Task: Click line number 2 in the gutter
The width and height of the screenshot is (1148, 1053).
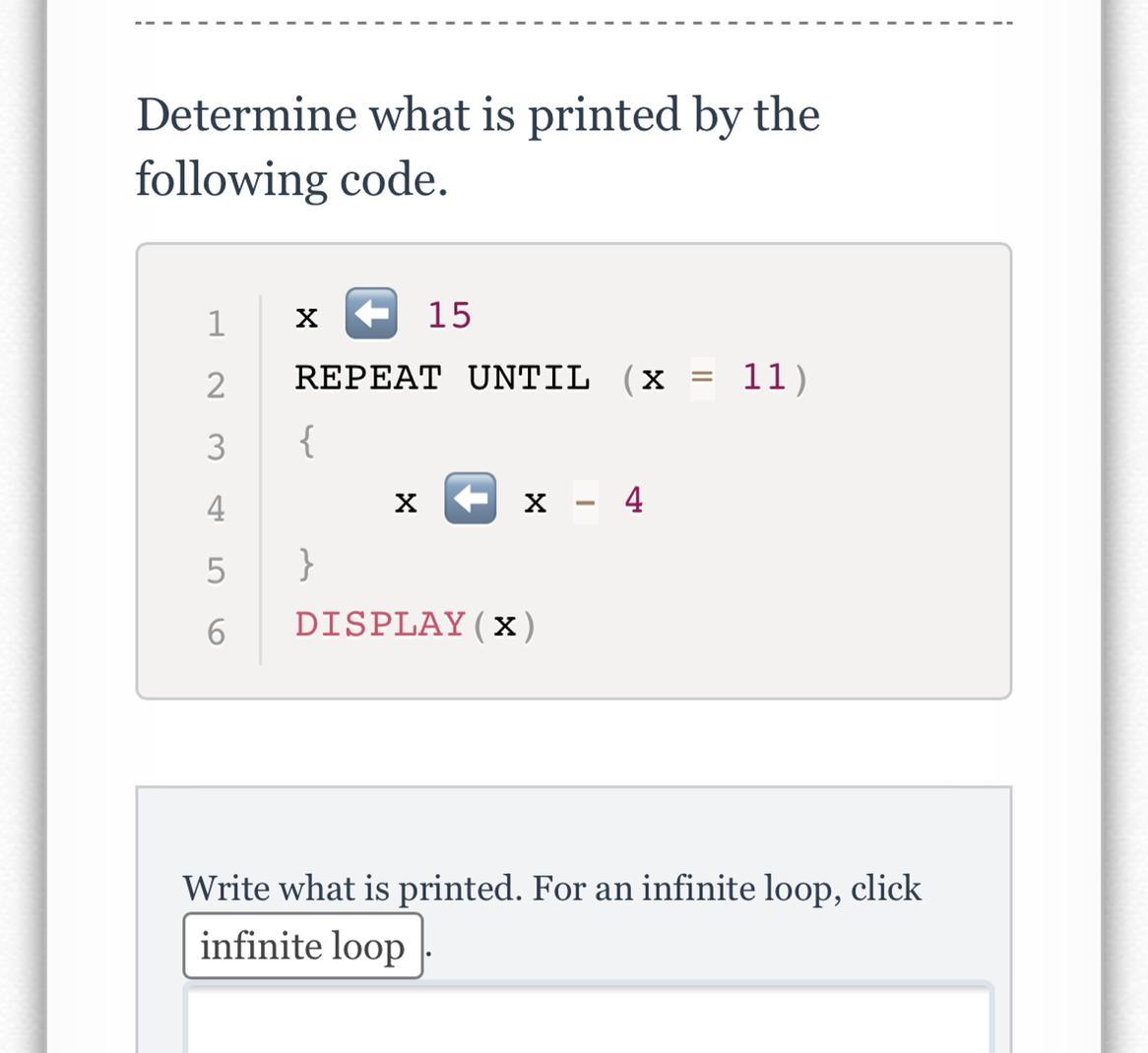Action: (x=216, y=385)
